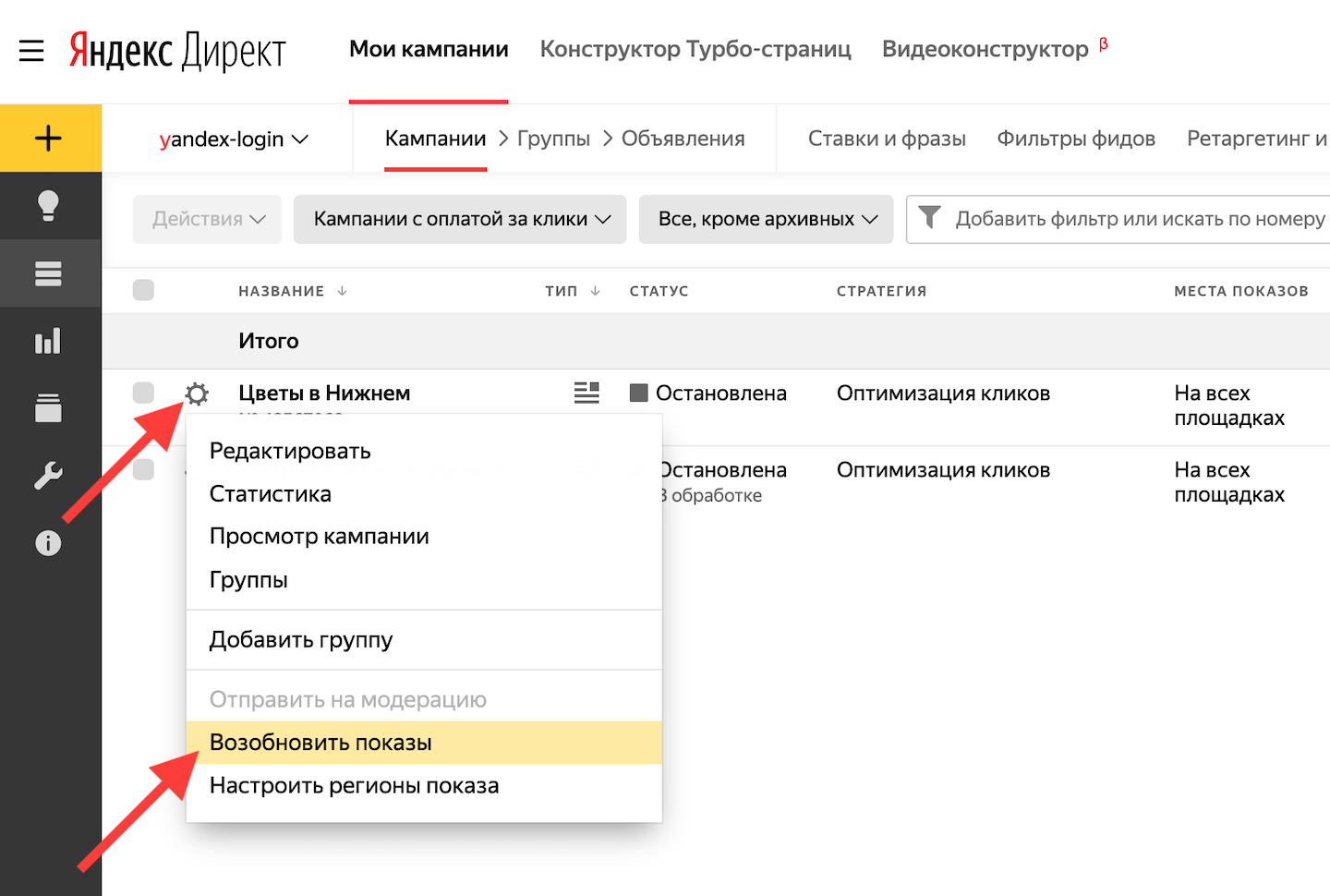The image size is (1330, 896).
Task: Click the filter or campaign number search field
Action: coord(1118,219)
